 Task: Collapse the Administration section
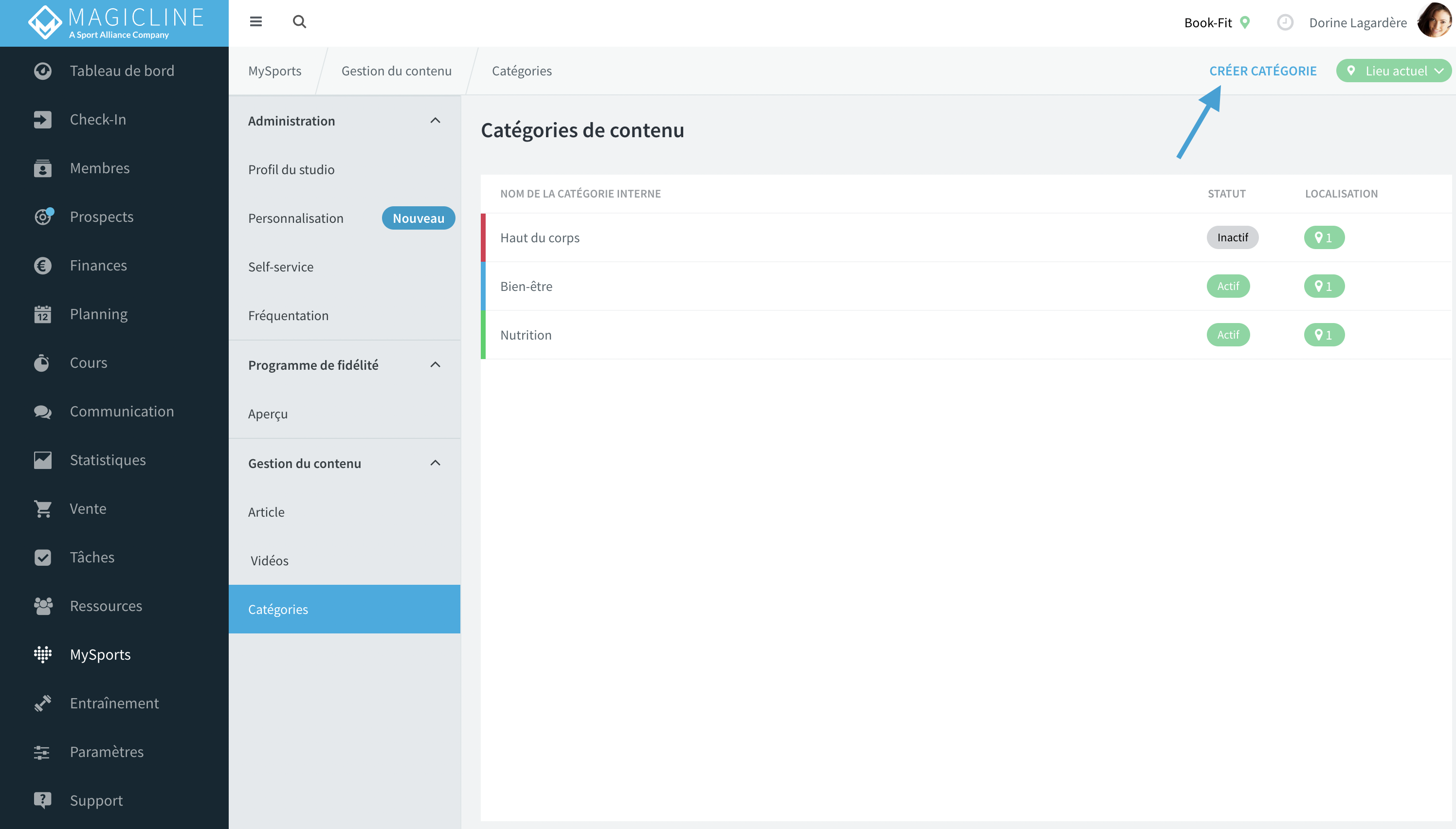[x=435, y=120]
